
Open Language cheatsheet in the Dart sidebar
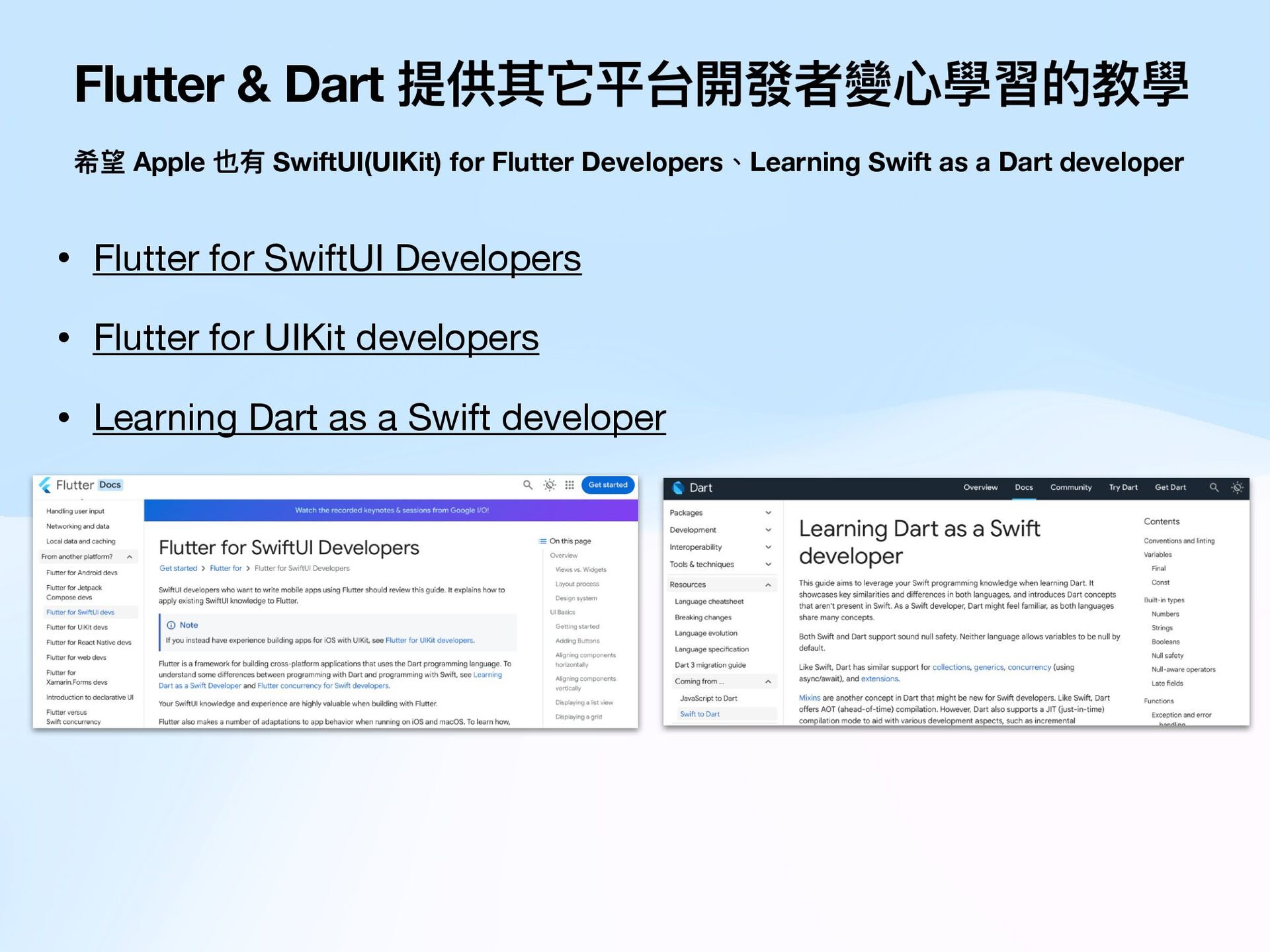pos(709,602)
